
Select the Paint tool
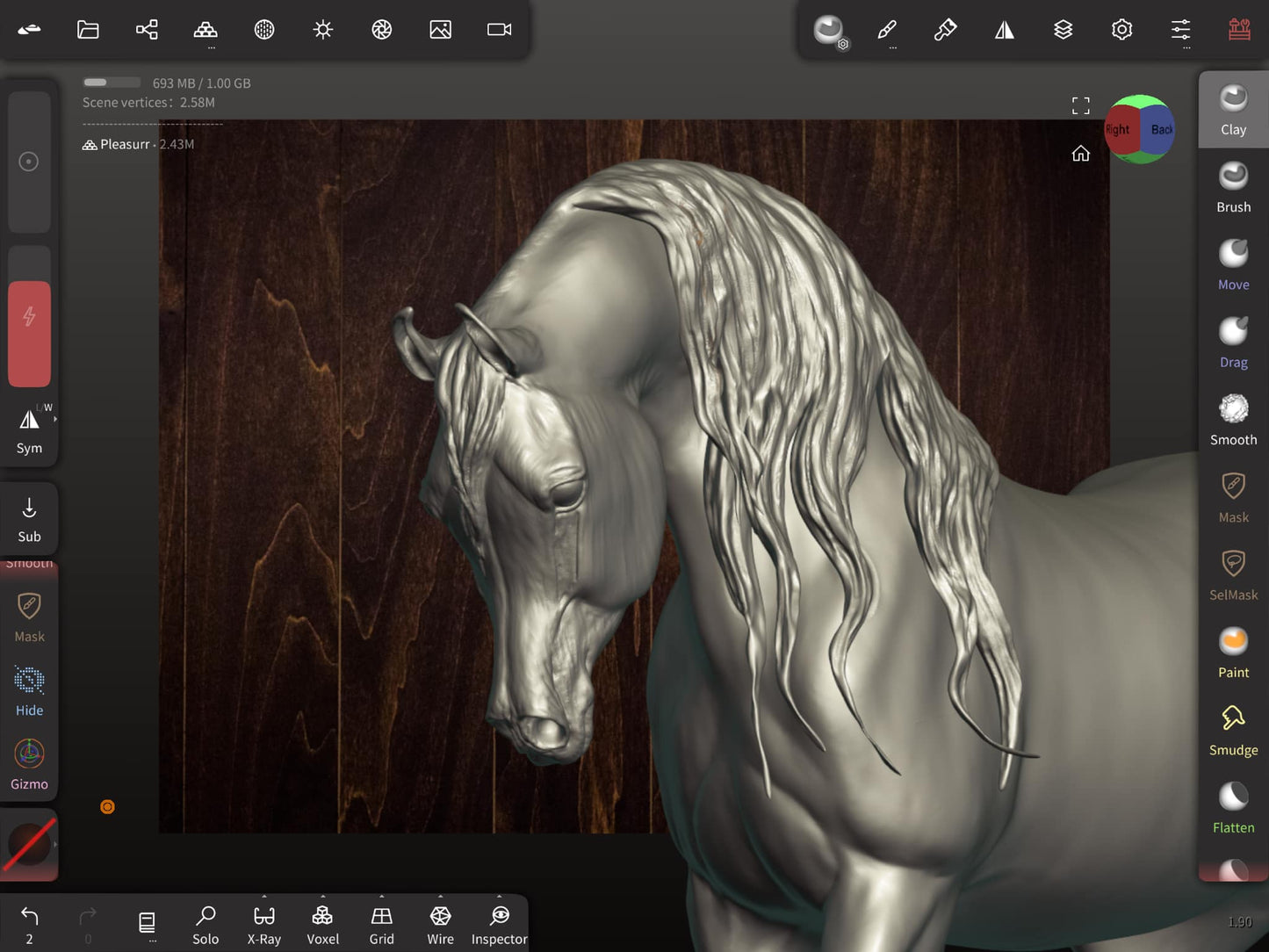[x=1234, y=653]
